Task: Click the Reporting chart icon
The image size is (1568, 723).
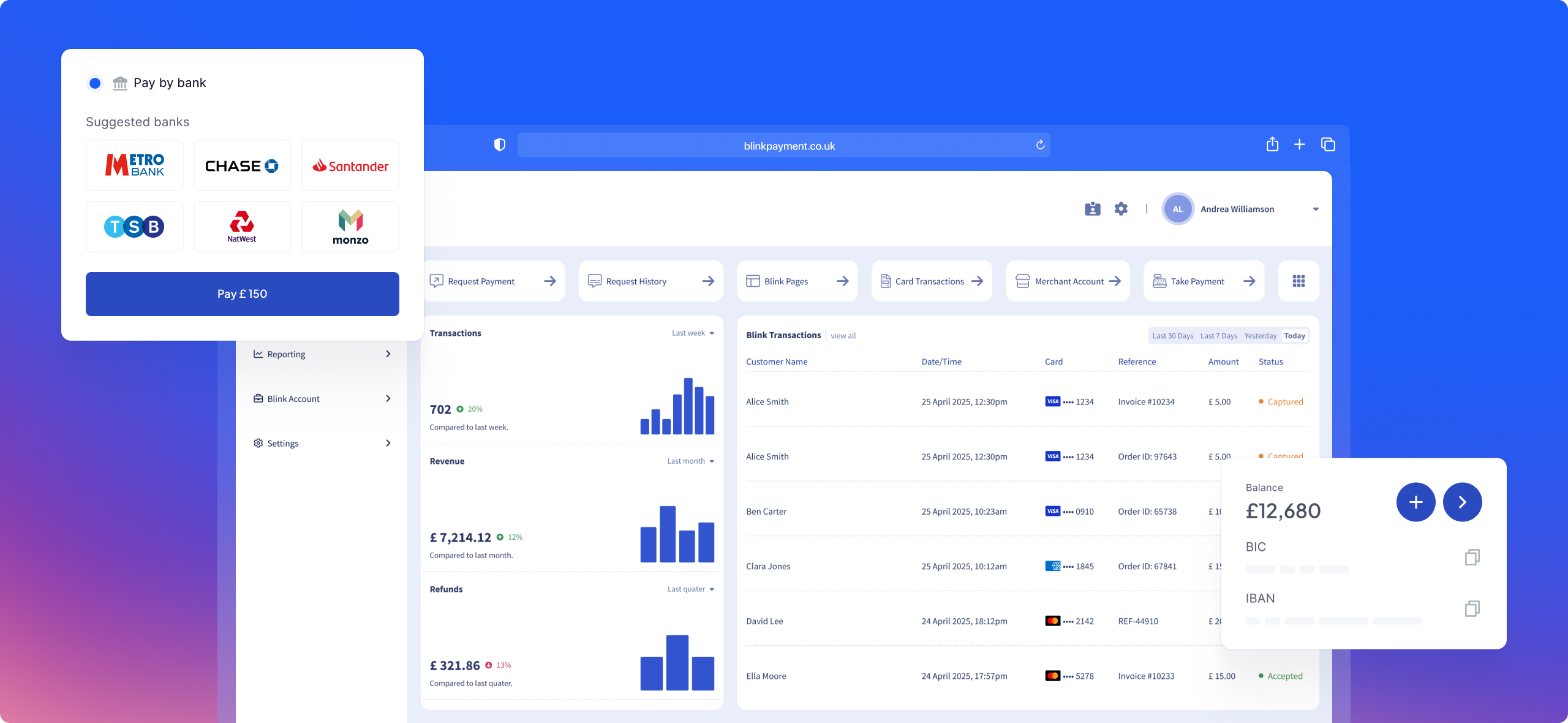Action: point(258,354)
